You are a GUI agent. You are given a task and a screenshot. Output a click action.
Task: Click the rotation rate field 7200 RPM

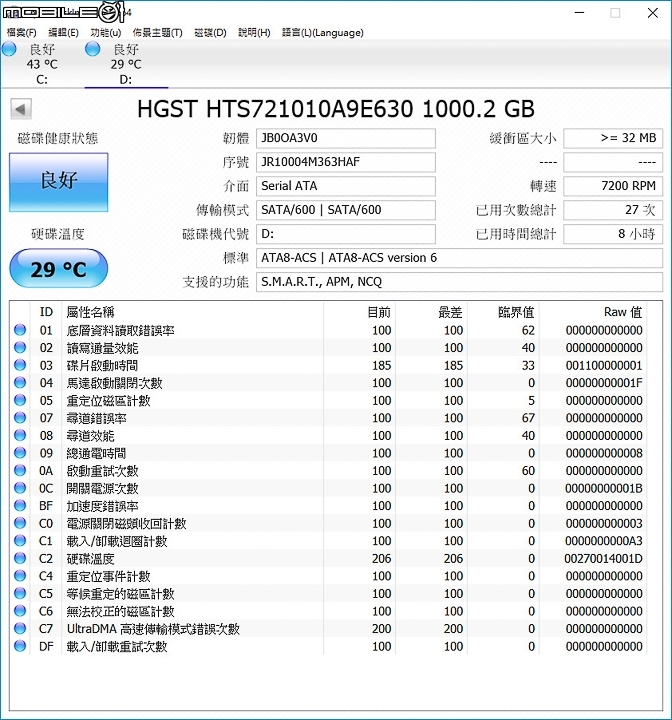[613, 186]
